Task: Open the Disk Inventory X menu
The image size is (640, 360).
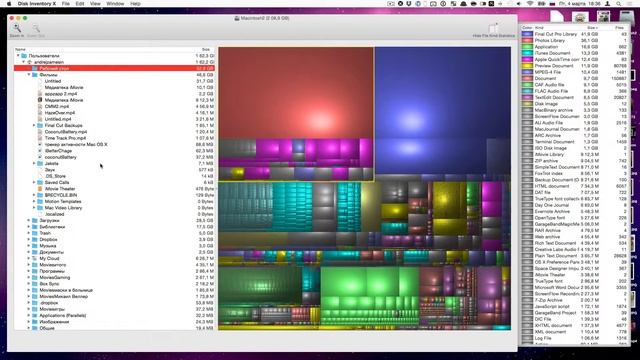Action: coord(37,4)
